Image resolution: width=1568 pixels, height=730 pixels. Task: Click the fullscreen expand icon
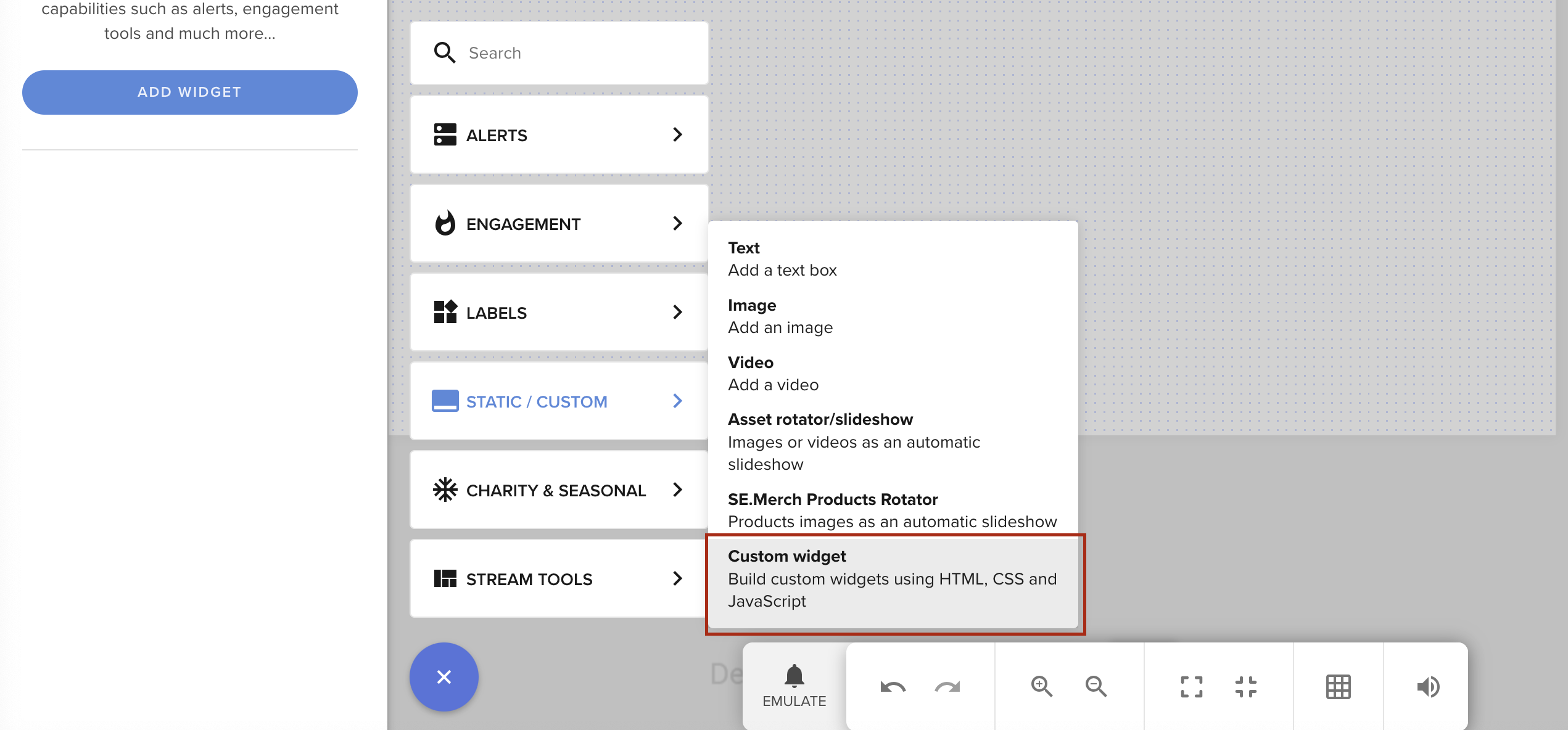1191,686
